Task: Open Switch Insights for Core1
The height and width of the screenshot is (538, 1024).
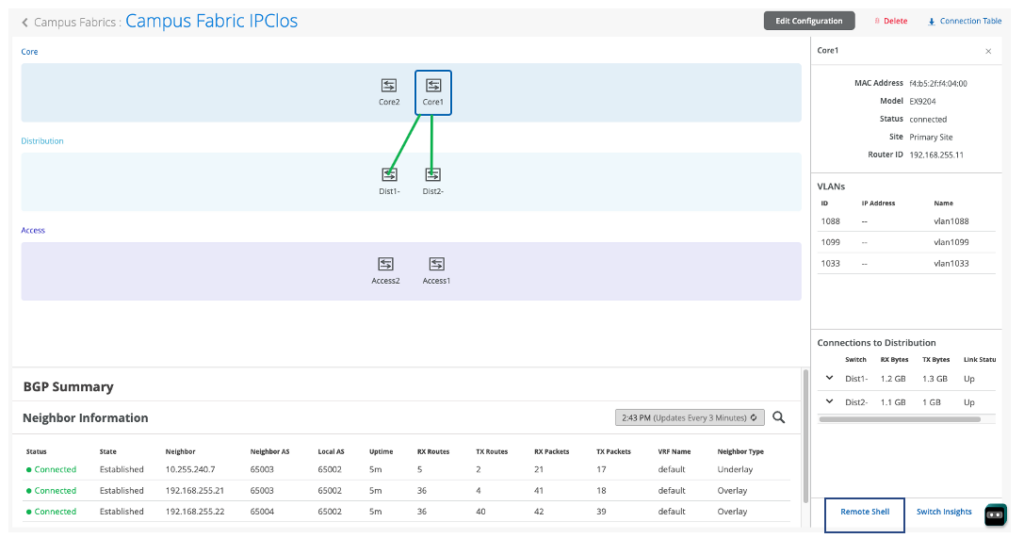Action: click(x=944, y=512)
